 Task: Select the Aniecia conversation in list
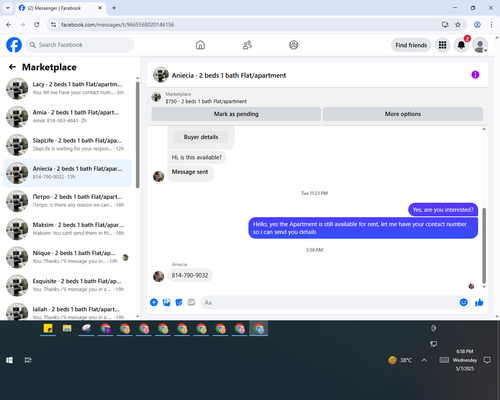67,173
